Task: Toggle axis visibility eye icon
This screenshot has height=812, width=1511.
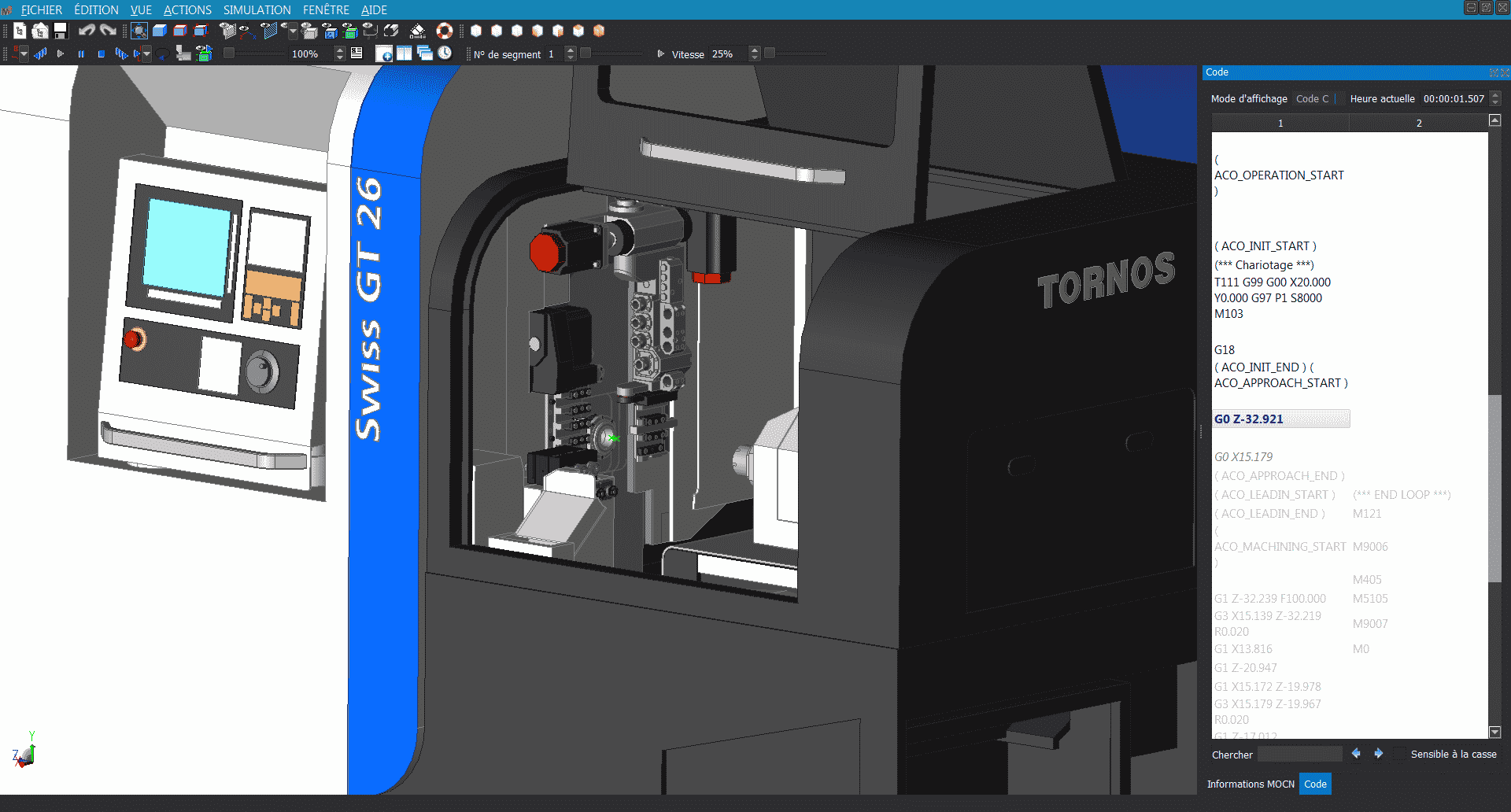Action: [246, 31]
